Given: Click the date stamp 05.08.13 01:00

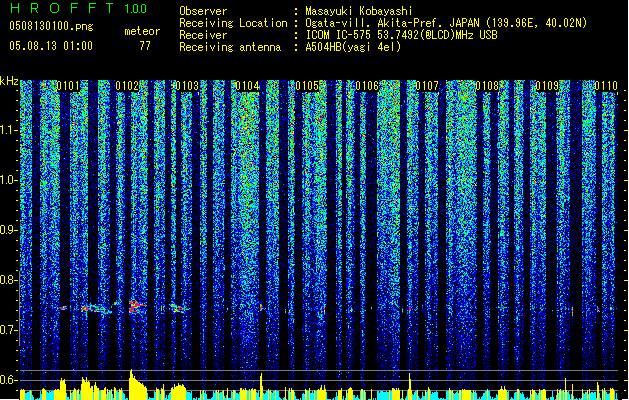Looking at the screenshot, I should [51, 45].
